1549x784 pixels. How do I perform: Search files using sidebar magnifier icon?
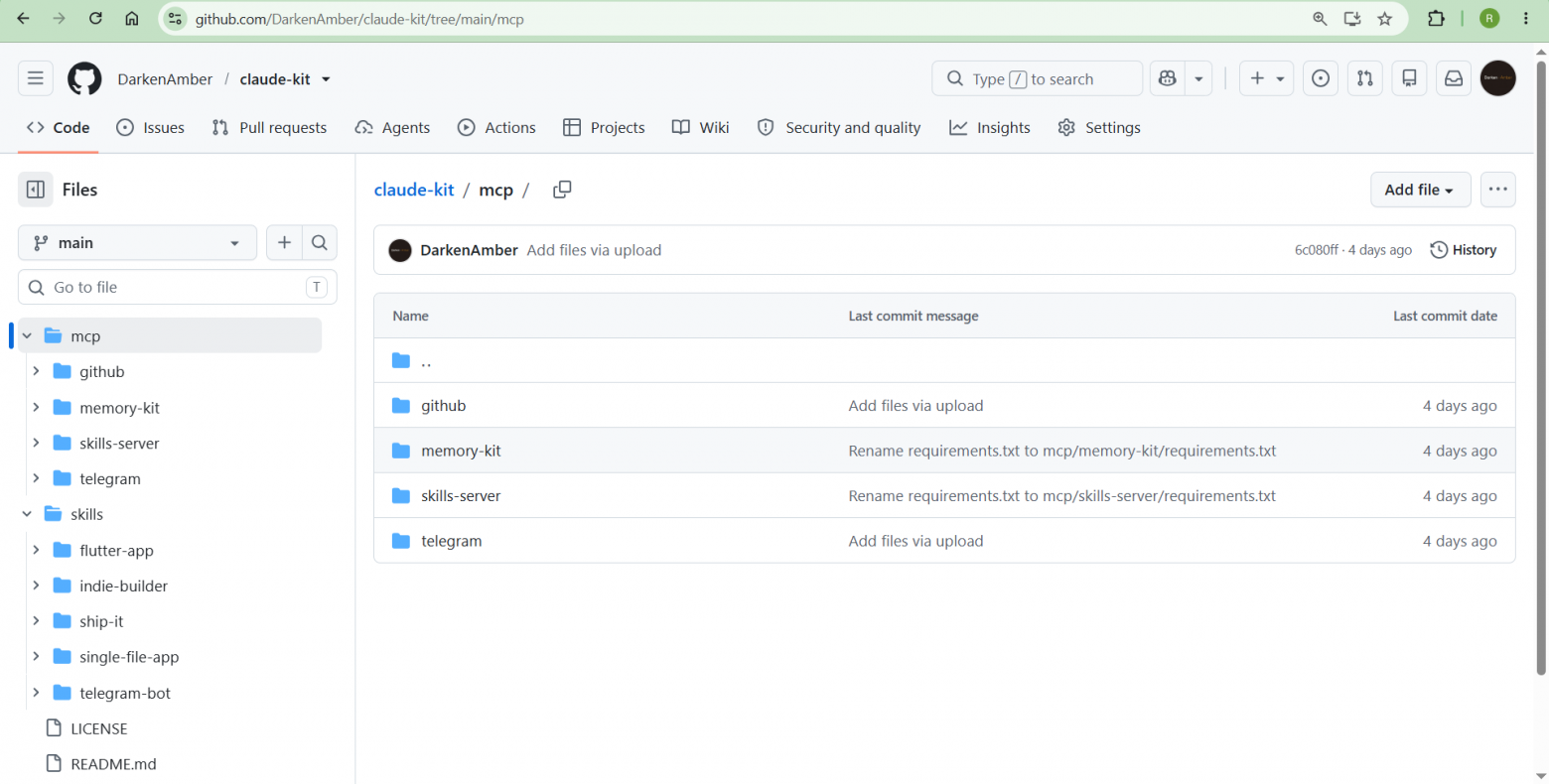tap(320, 242)
